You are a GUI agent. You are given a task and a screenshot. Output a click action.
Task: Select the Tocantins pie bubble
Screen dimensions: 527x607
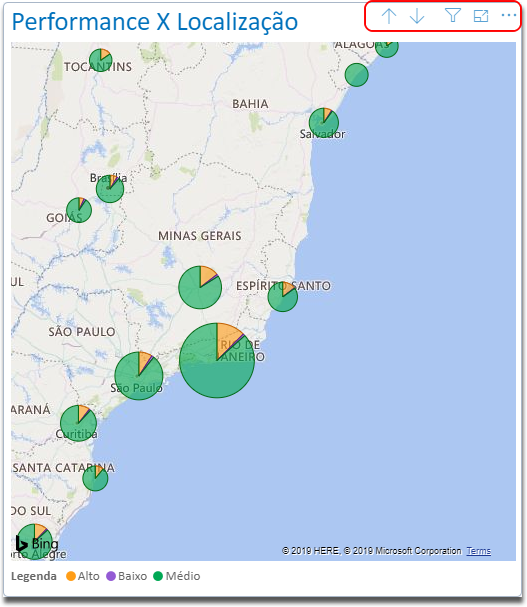(101, 60)
